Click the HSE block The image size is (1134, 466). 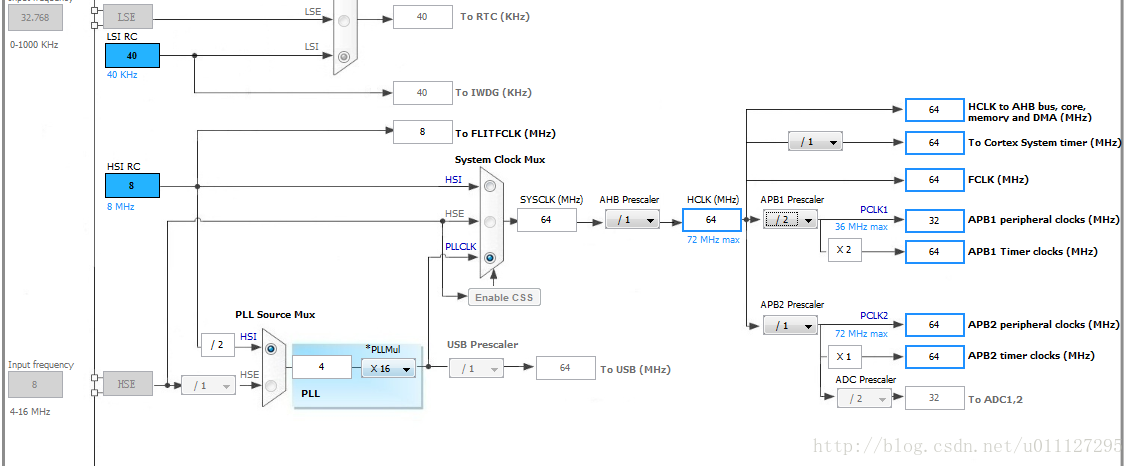[x=126, y=385]
